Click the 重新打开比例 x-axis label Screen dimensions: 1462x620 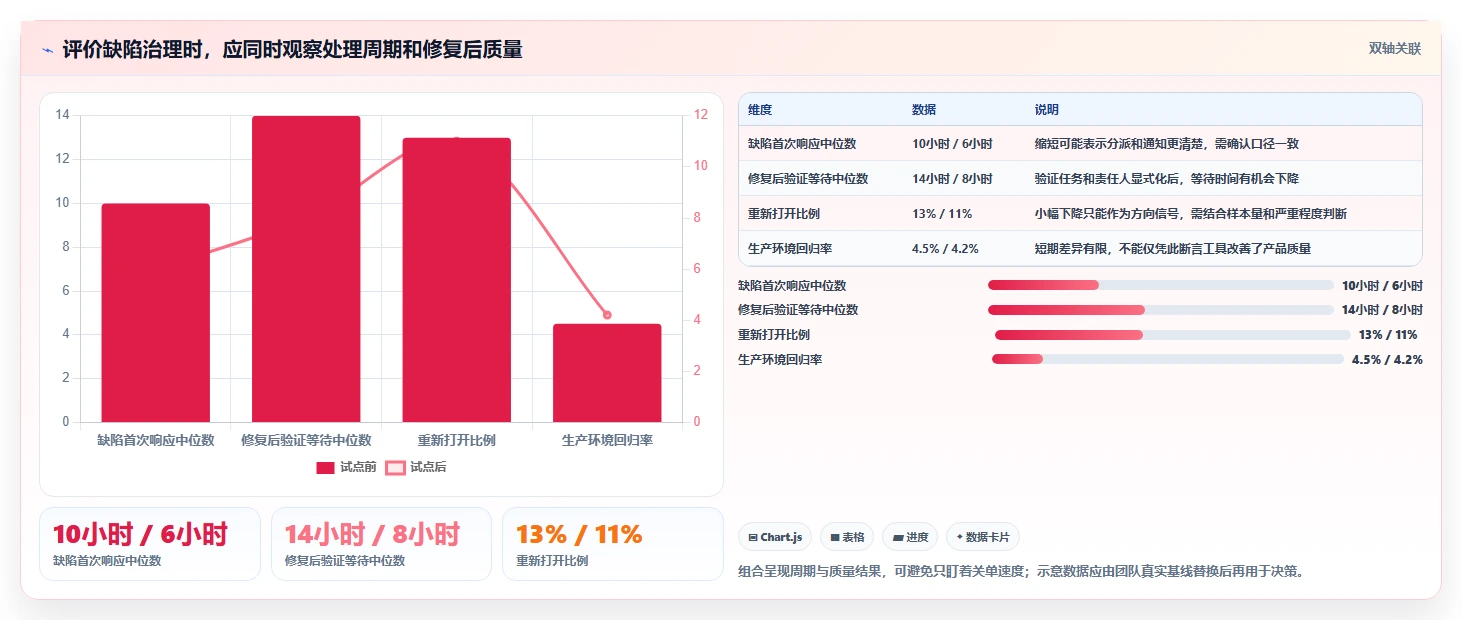click(457, 440)
